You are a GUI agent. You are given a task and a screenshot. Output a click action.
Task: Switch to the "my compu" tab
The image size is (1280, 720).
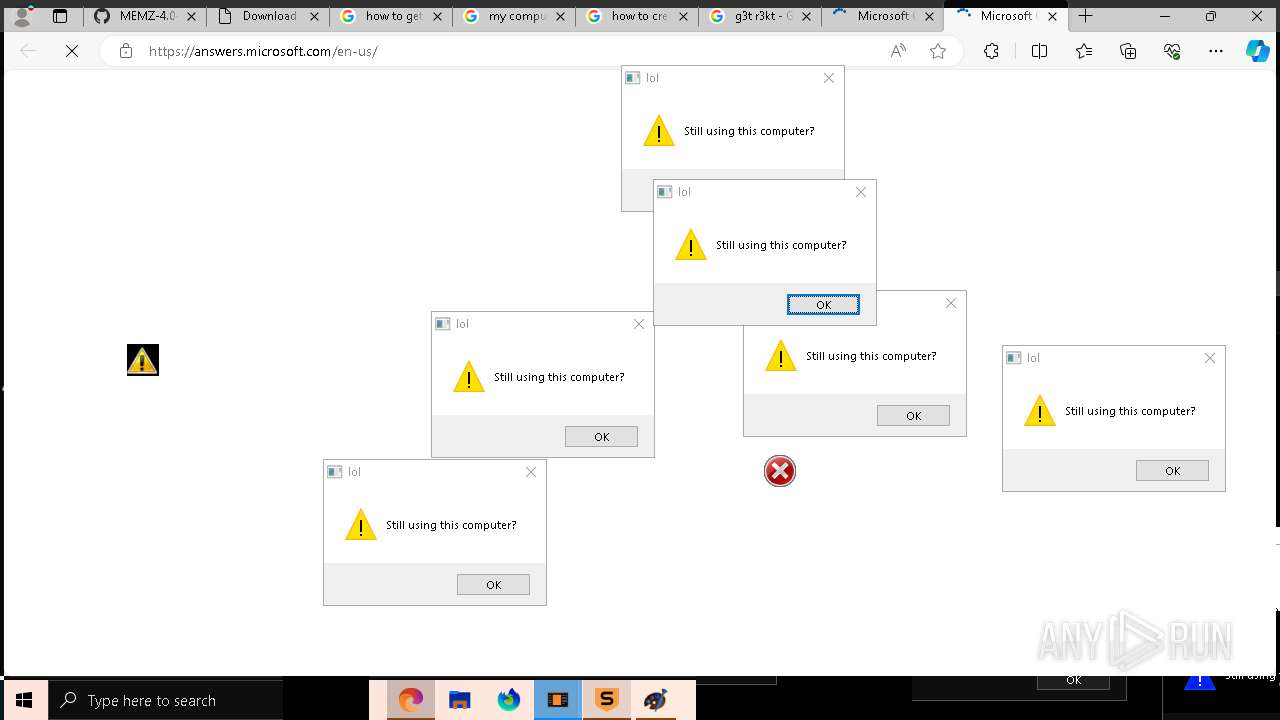pyautogui.click(x=514, y=16)
